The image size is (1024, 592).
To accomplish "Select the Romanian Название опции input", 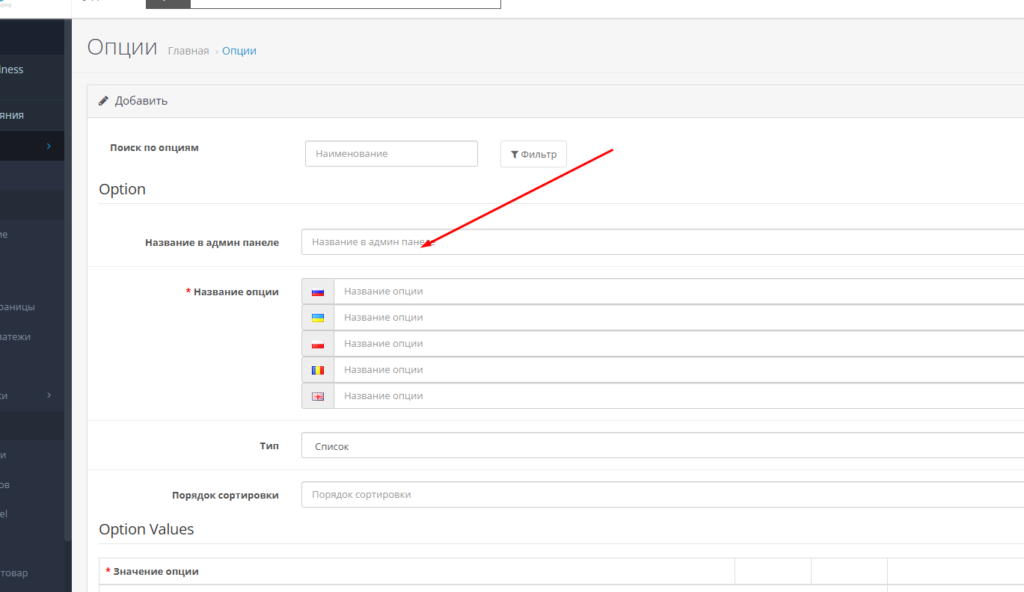I will pyautogui.click(x=678, y=370).
